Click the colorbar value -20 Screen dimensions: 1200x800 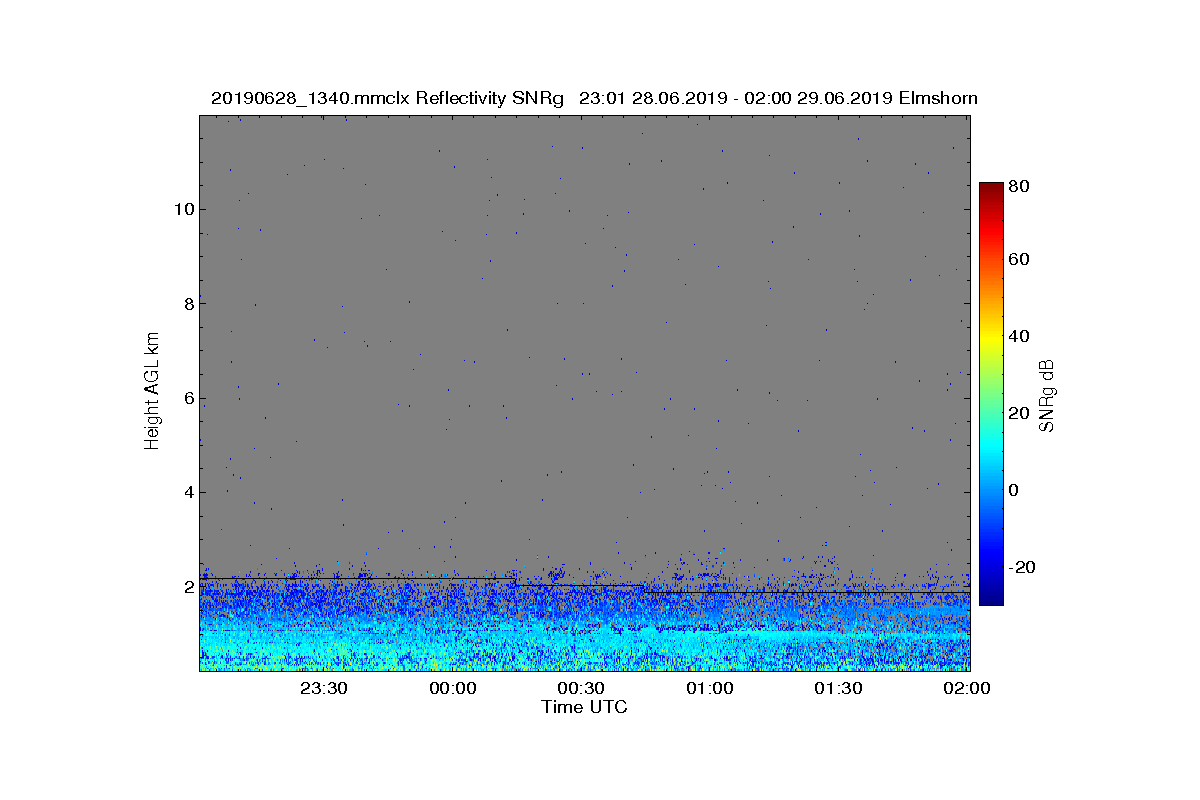(1022, 567)
